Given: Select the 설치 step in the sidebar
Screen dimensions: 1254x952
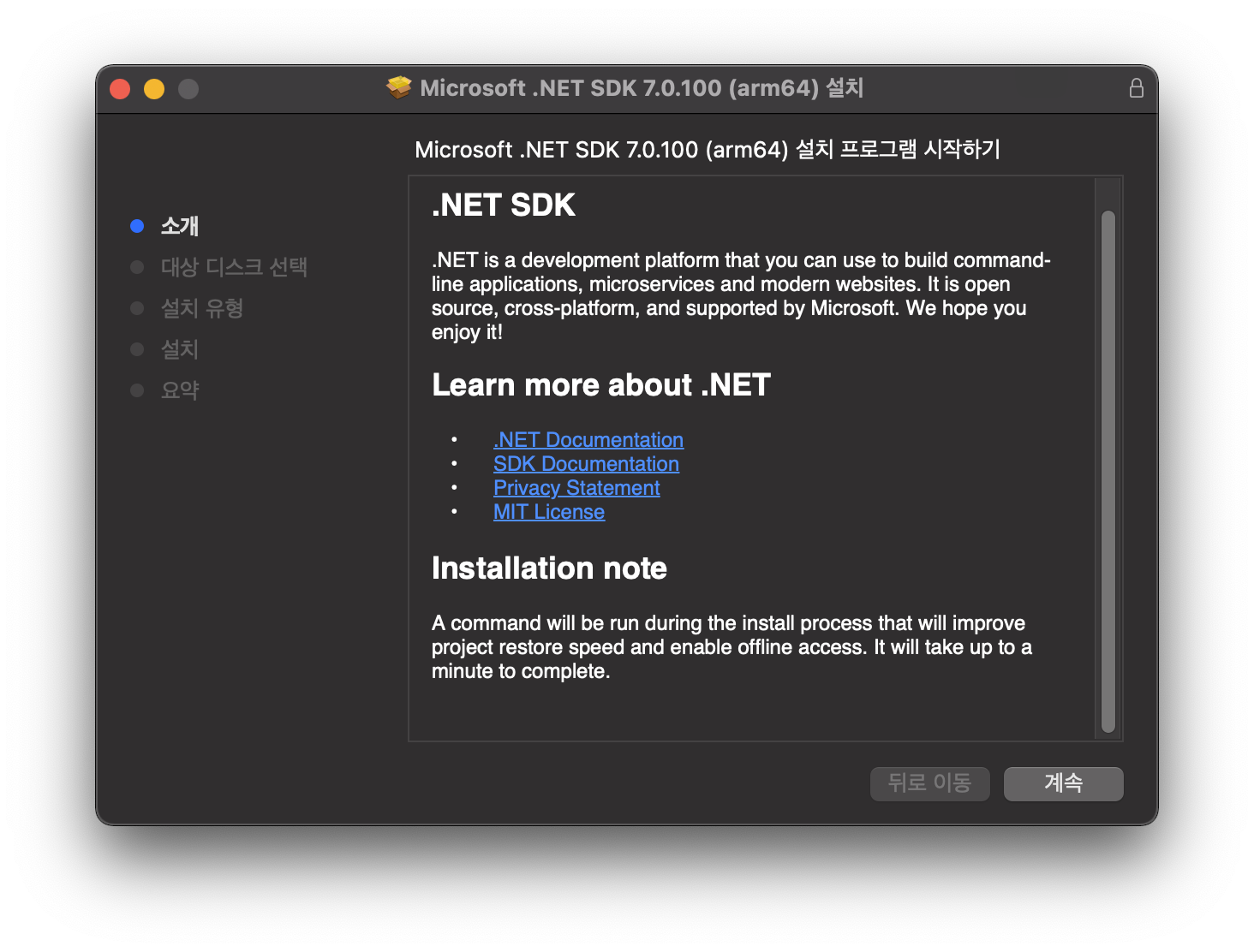Looking at the screenshot, I should [180, 349].
